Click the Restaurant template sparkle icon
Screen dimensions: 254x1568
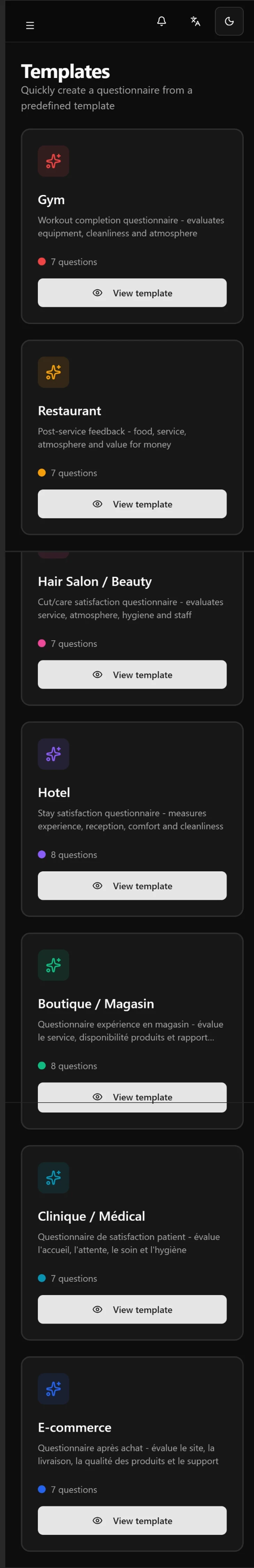click(x=54, y=372)
